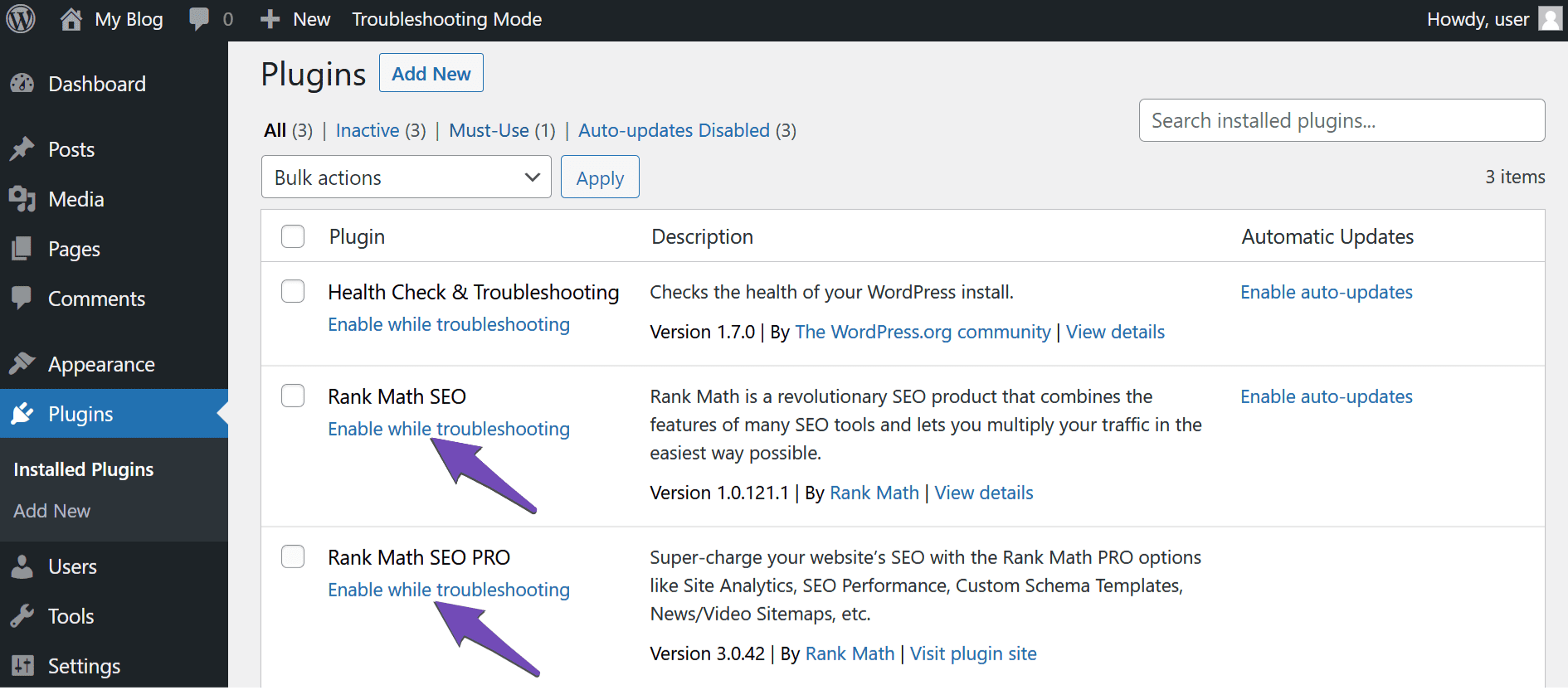Click the Description column header
1568x695 pixels.
tap(702, 236)
